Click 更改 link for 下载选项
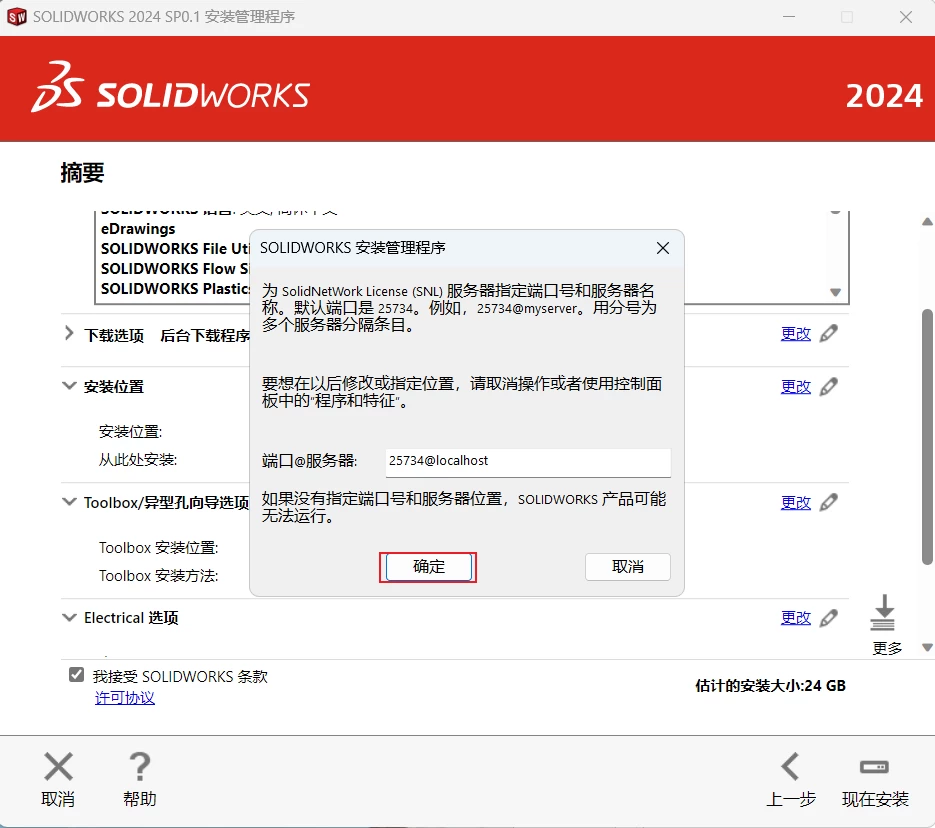Viewport: 935px width, 828px height. (x=796, y=334)
